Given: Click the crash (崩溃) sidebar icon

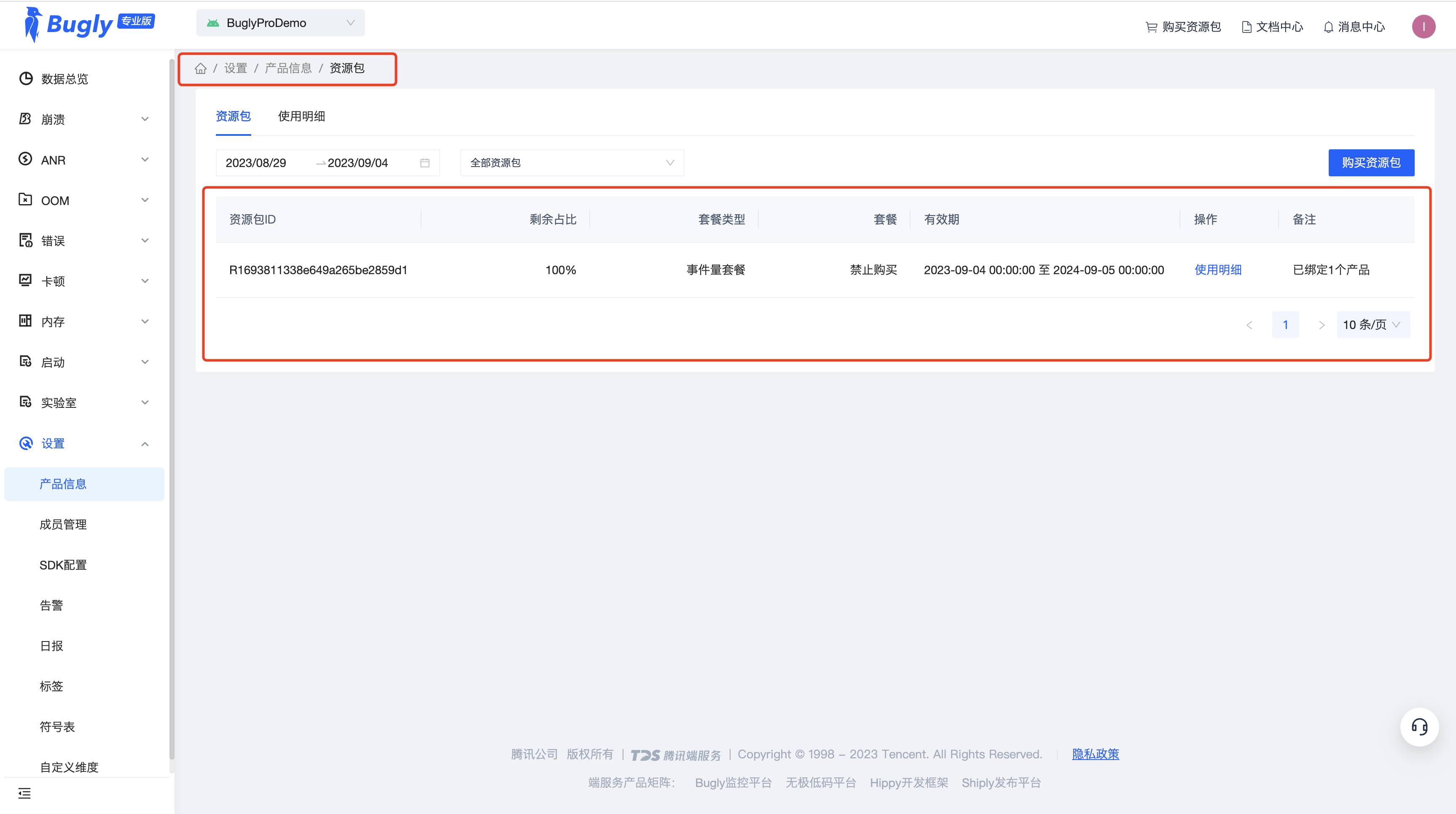Looking at the screenshot, I should 25,119.
